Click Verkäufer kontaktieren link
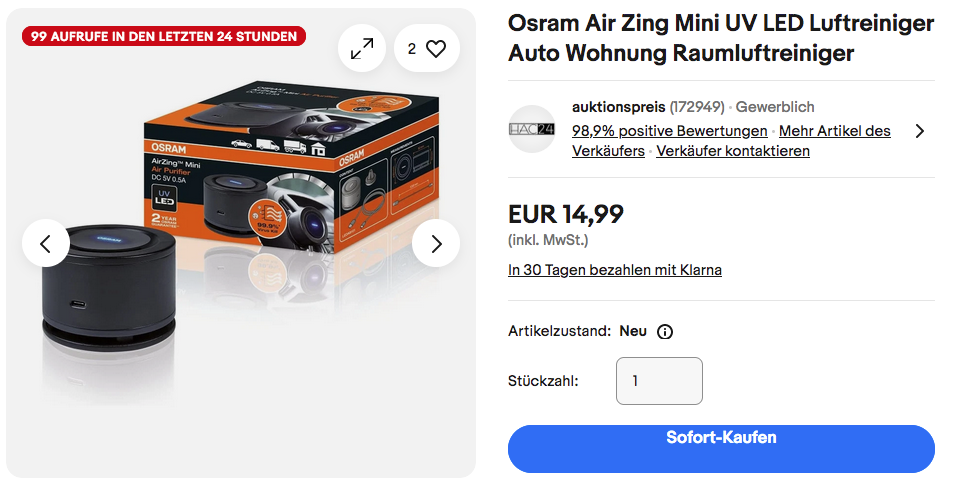Screen dimensions: 954x478 point(733,151)
